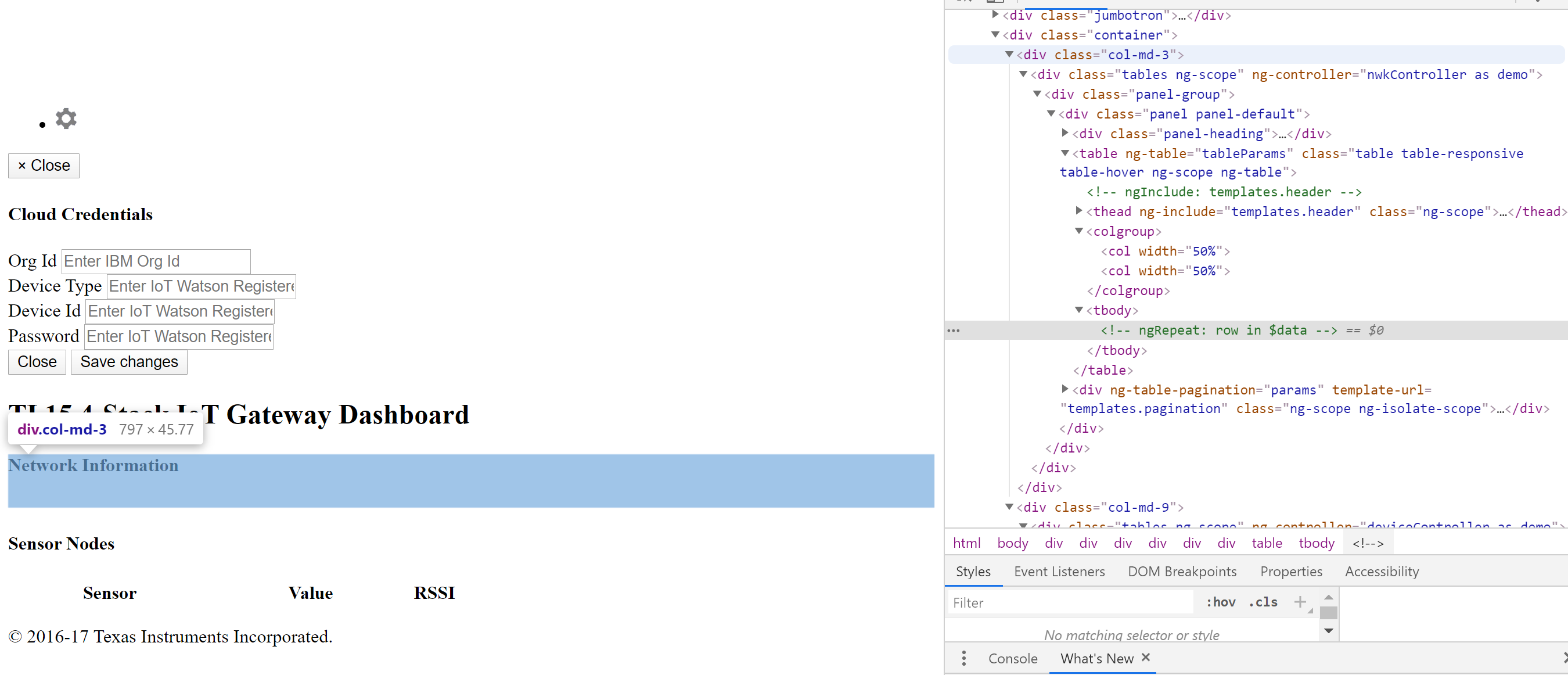Click the × Close button

pos(44,166)
